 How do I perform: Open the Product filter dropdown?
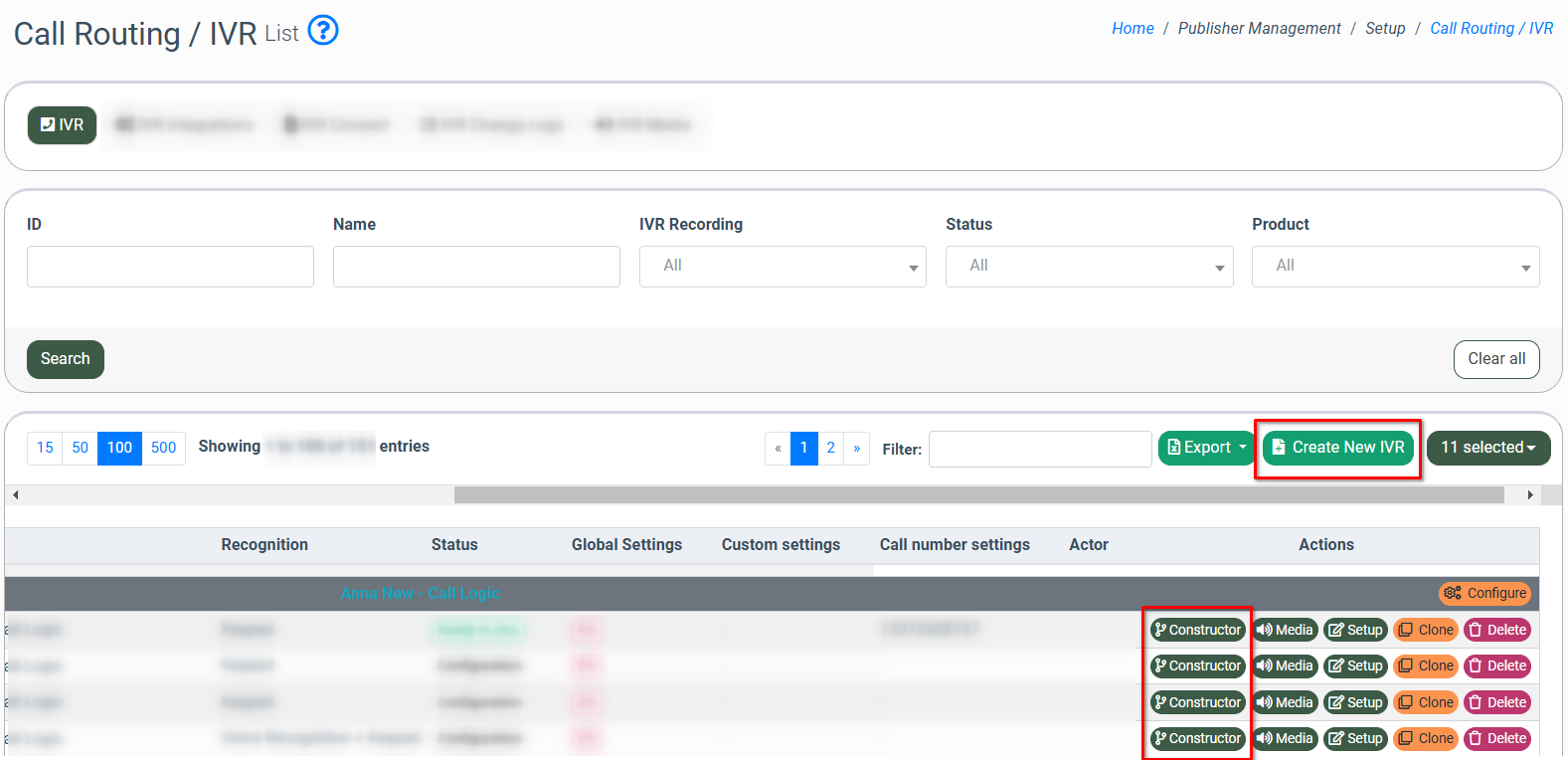pos(1395,267)
